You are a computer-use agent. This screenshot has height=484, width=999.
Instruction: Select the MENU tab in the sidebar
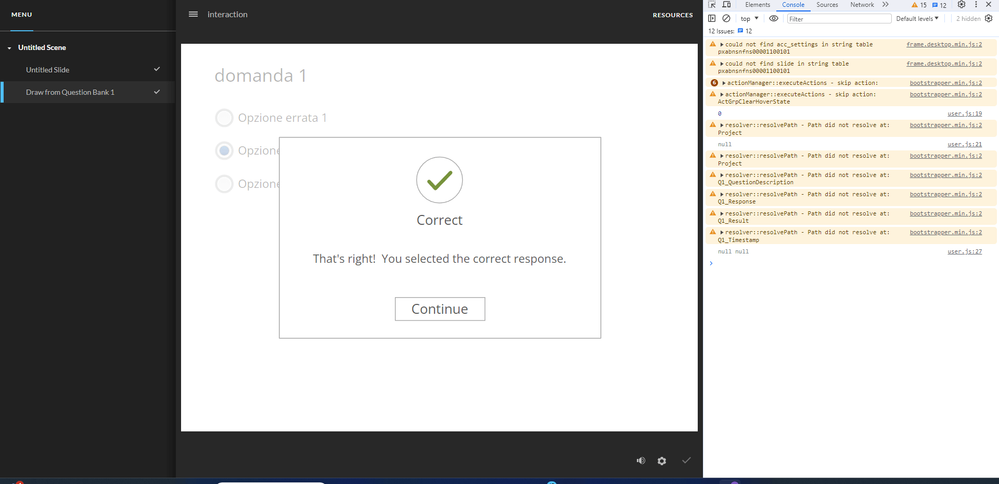[x=22, y=15]
